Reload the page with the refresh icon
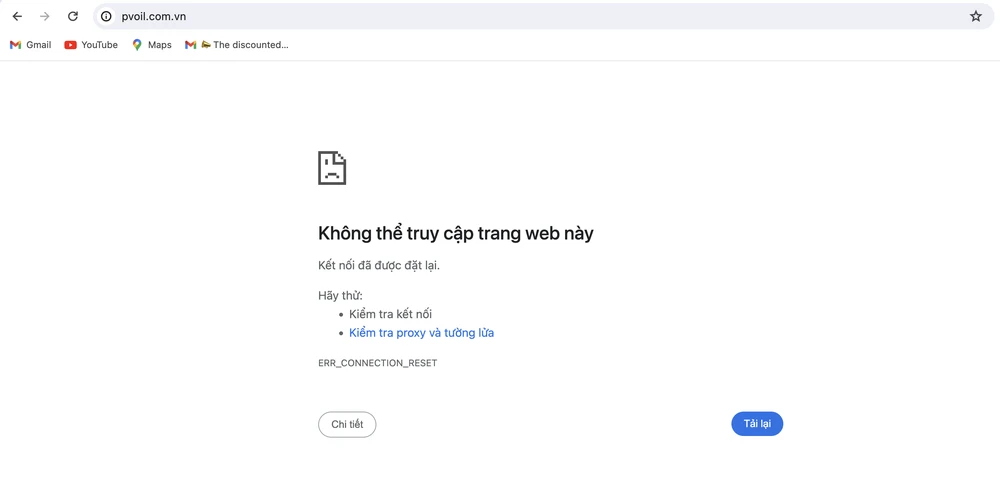Screen dimensions: 1000x486 point(73,17)
